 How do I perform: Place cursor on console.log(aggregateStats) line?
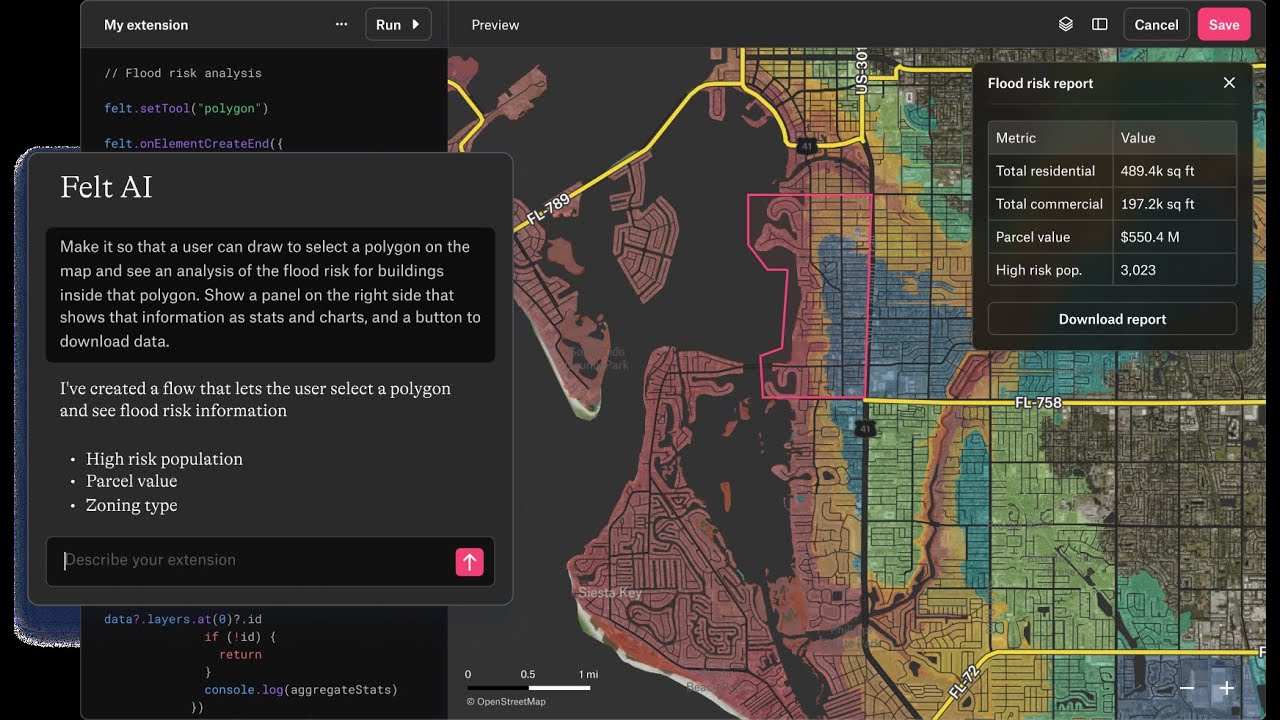[301, 689]
